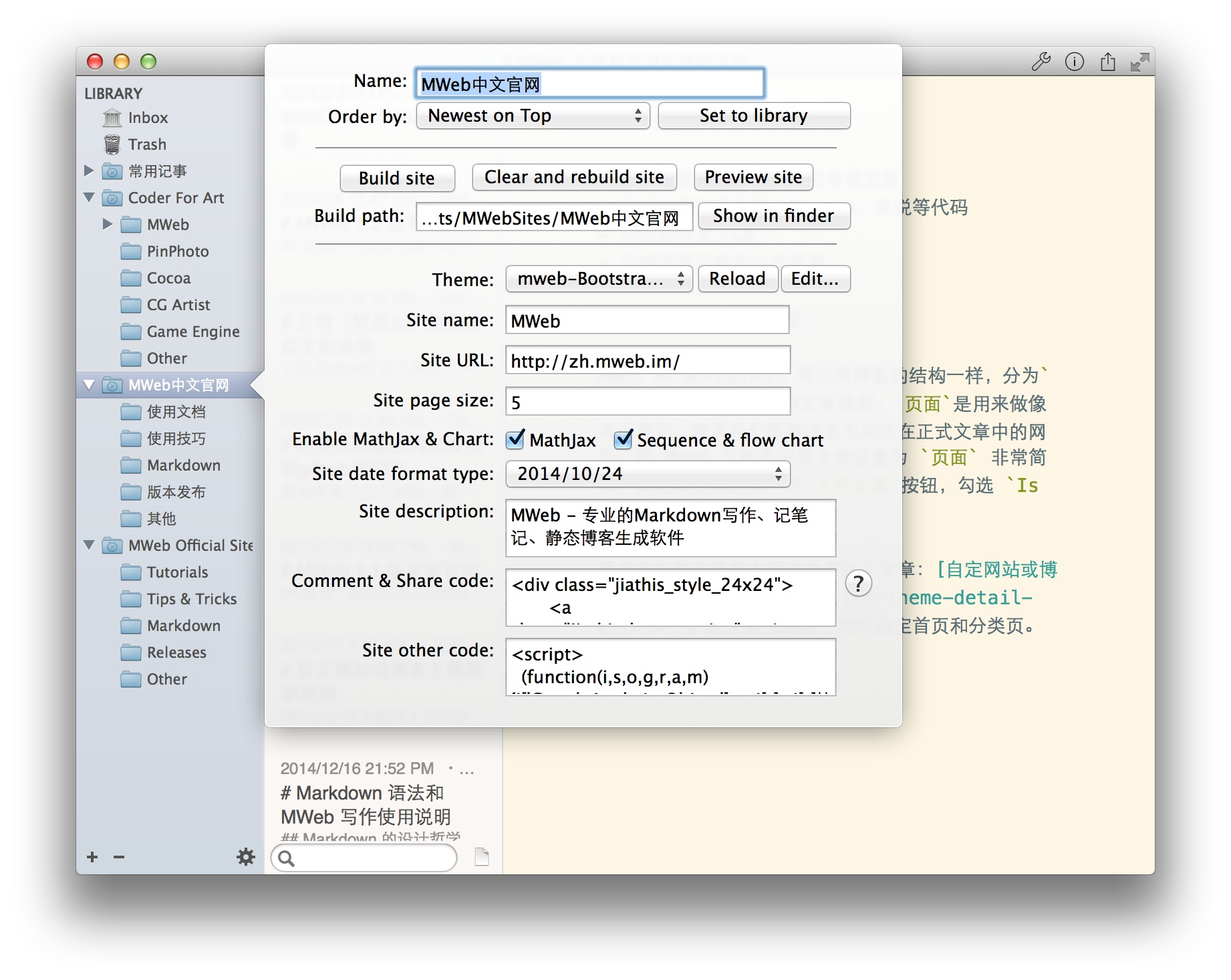Viewport: 1231px width, 980px height.
Task: Click the new document icon beside the search field
Action: [481, 857]
